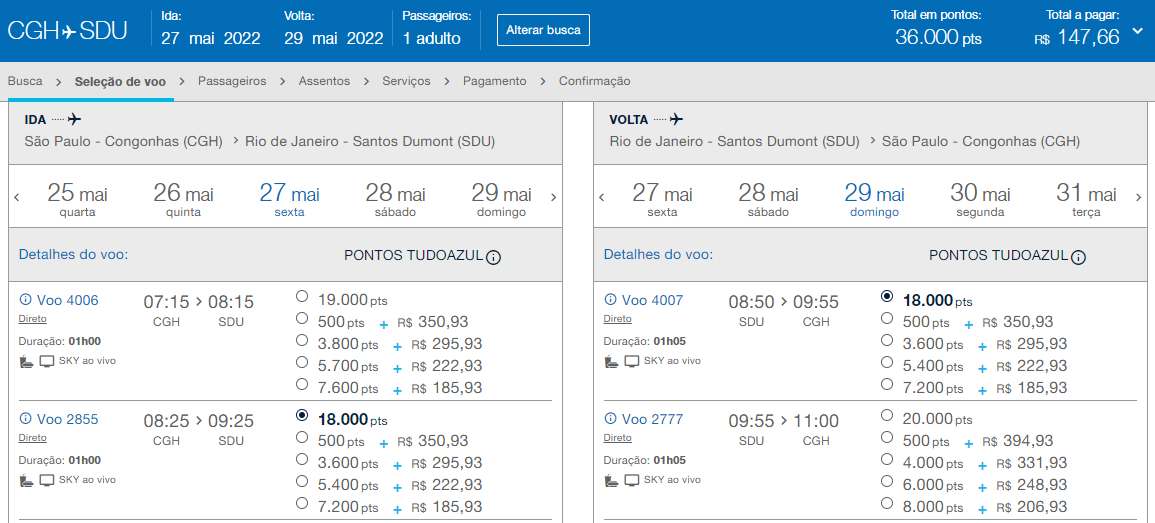Viewport: 1155px width, 523px height.
Task: Choose 27 mai sexta in VOLTA dates
Action: tap(662, 200)
